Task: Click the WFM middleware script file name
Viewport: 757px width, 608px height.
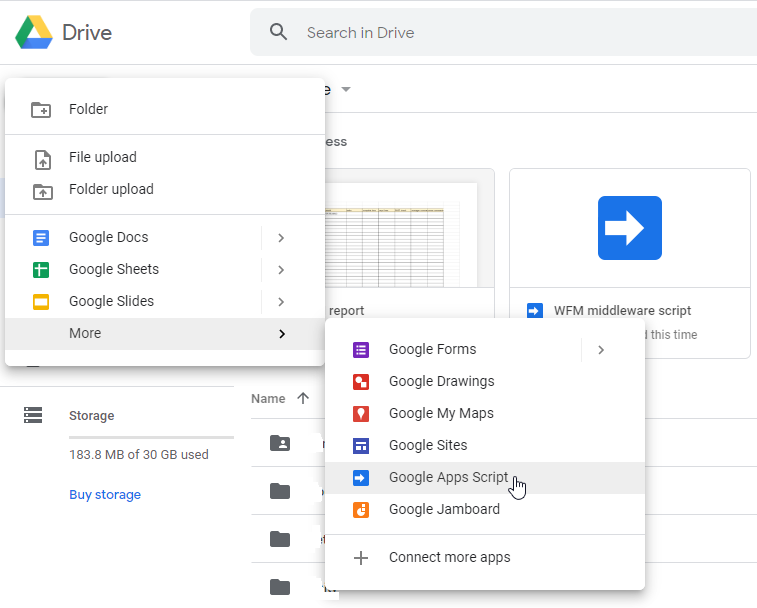Action: click(x=622, y=311)
